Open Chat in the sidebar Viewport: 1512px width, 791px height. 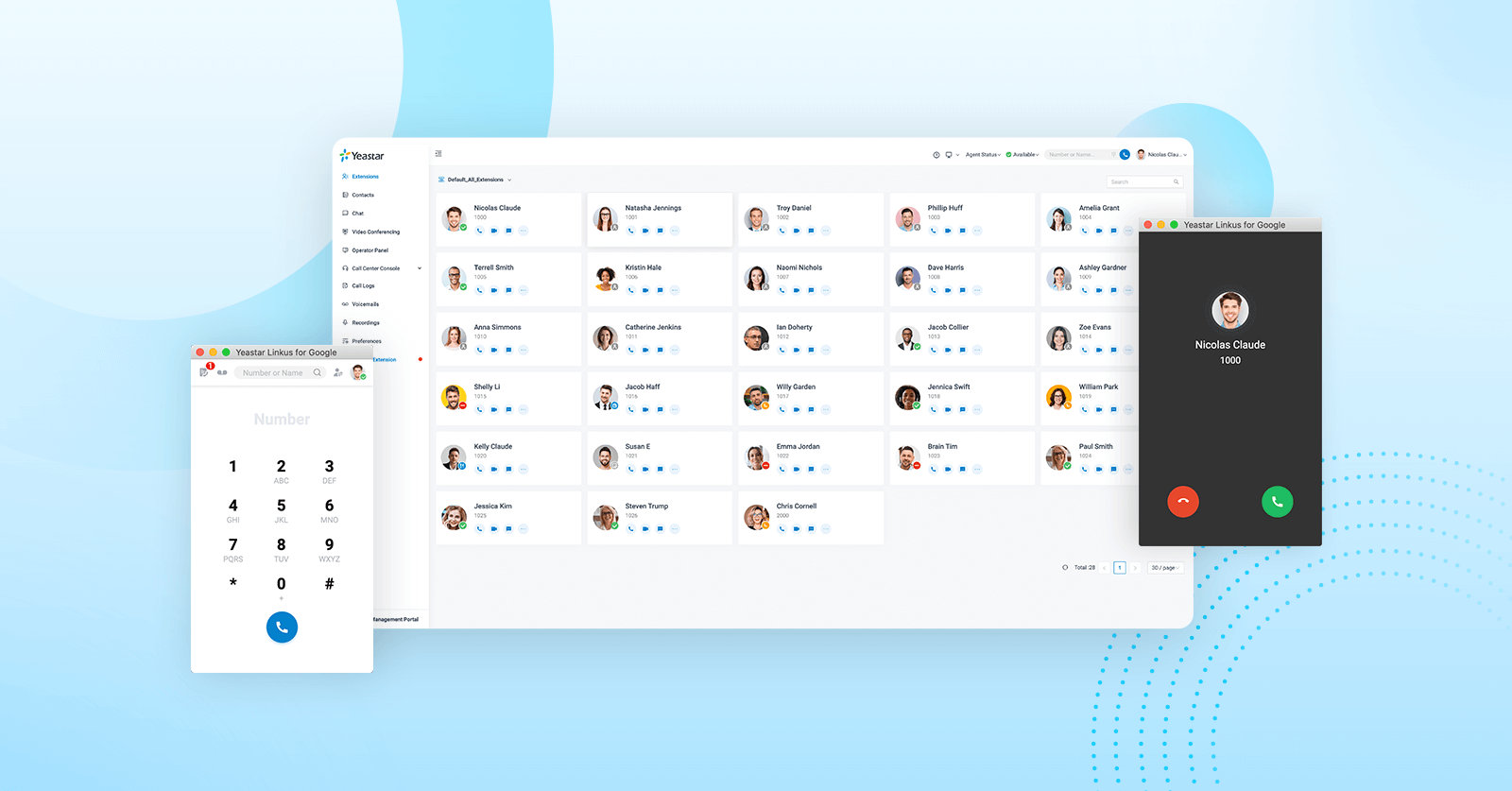tap(357, 214)
